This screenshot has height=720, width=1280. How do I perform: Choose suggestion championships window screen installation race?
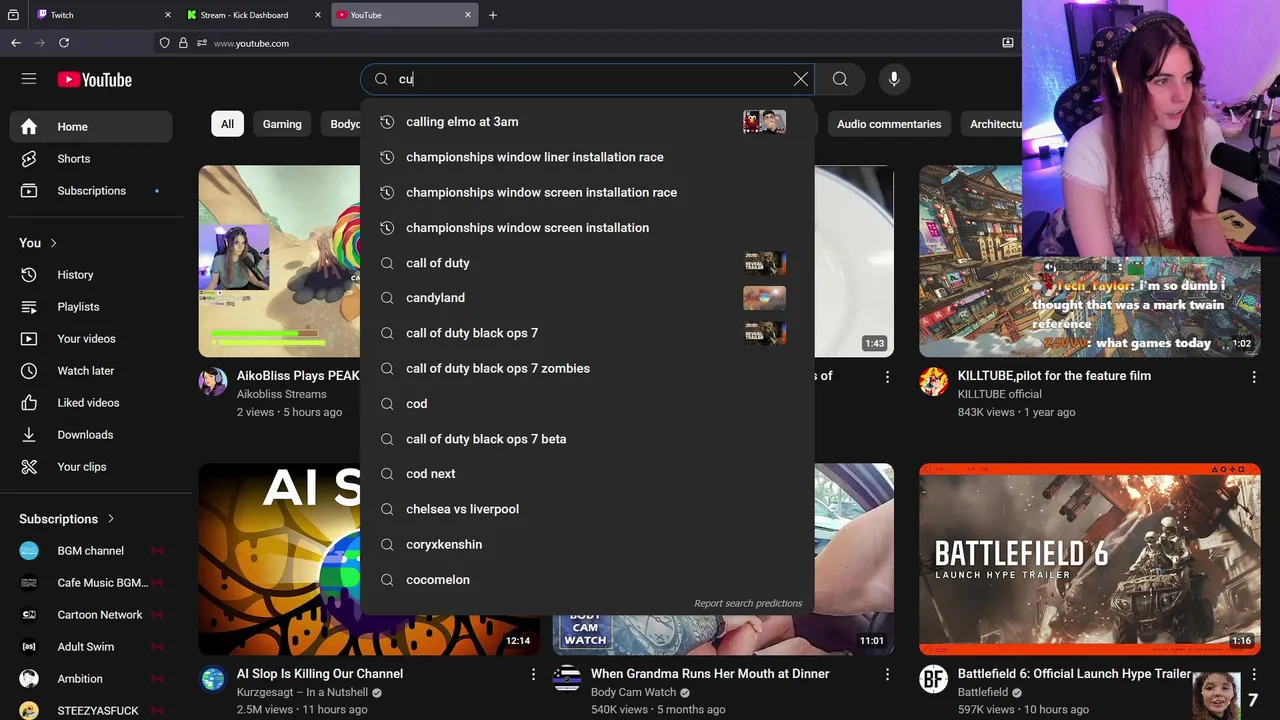[x=587, y=192]
